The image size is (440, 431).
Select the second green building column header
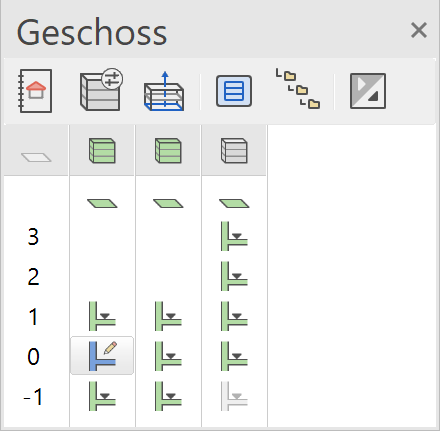(x=168, y=151)
